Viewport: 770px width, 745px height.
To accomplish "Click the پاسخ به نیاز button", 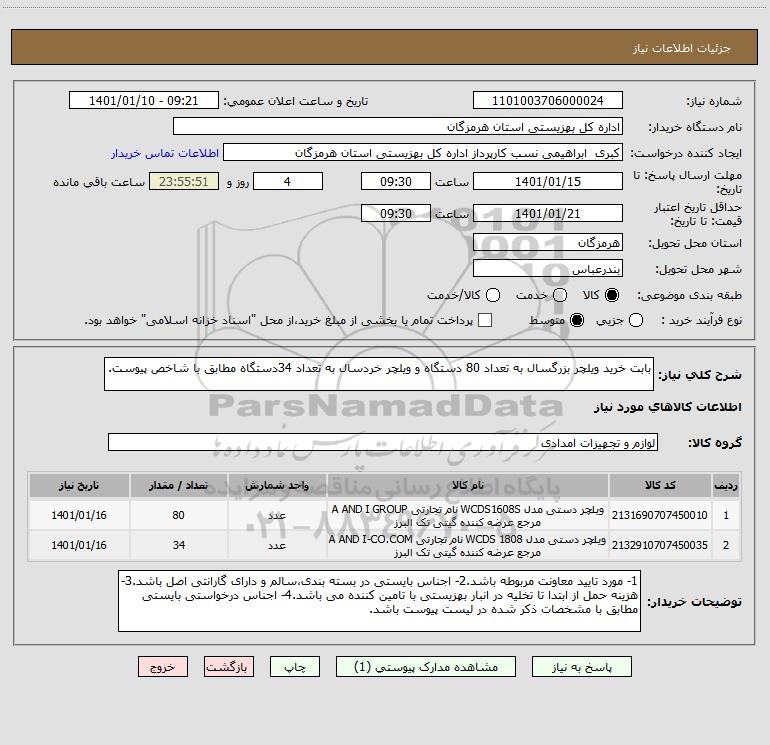I will pyautogui.click(x=582, y=667).
